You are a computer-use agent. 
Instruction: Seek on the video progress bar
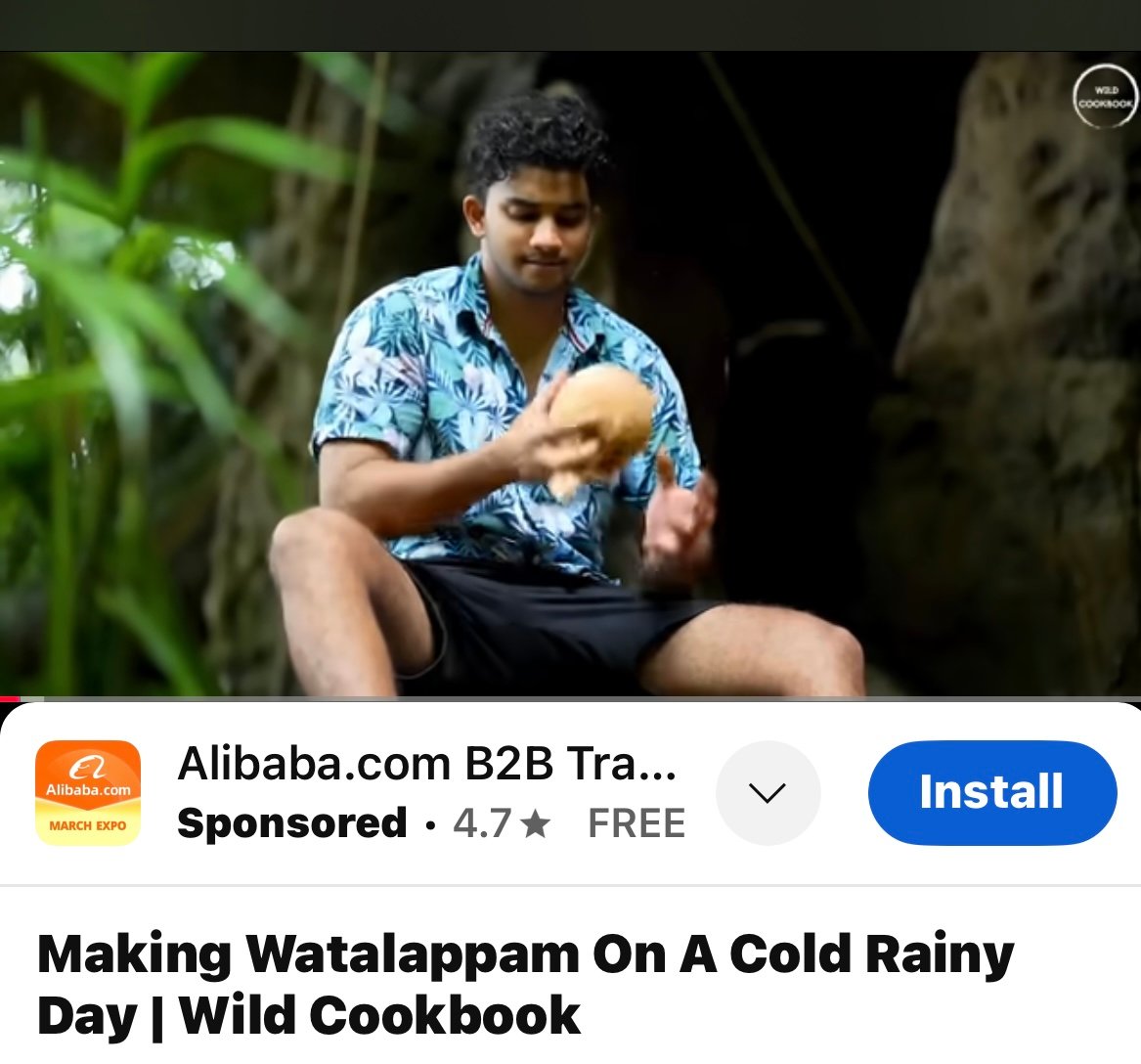coord(571,699)
